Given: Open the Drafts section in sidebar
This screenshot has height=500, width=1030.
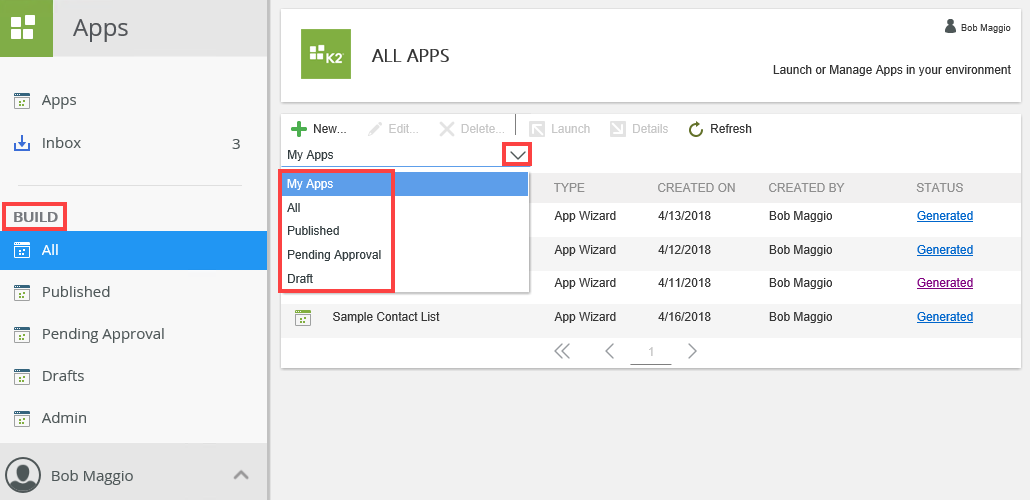Looking at the screenshot, I should (x=63, y=376).
